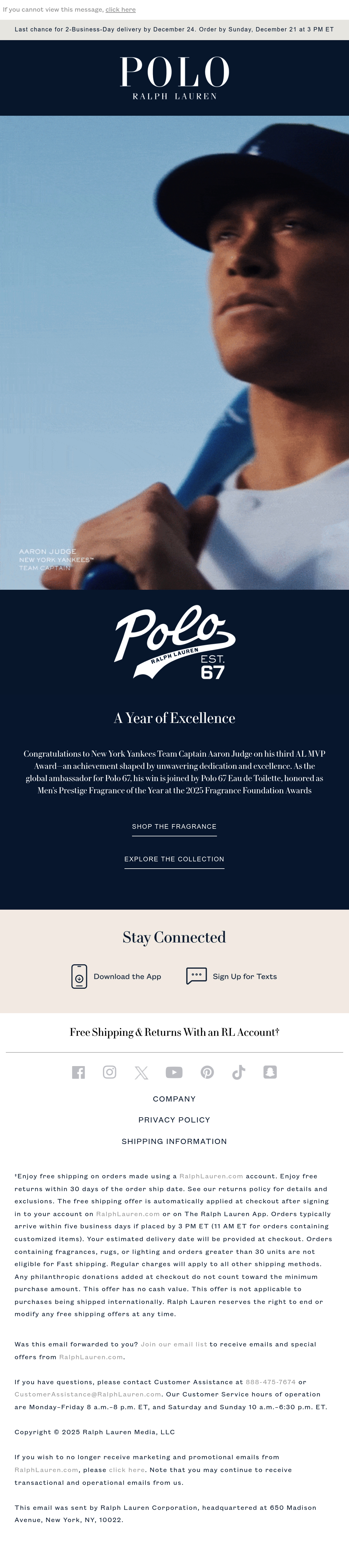Click Shop the Fragrance button
Image resolution: width=349 pixels, height=1568 pixels.
(174, 827)
